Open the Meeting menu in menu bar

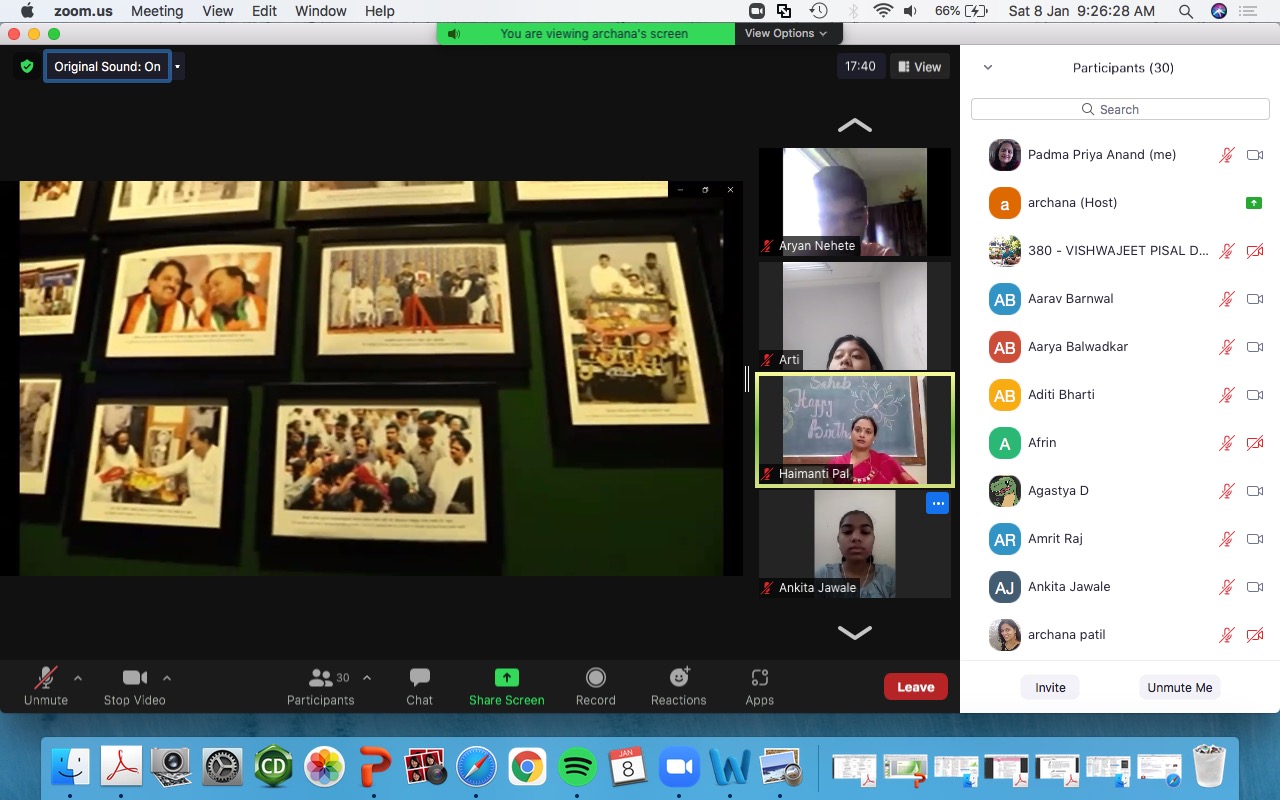click(x=157, y=11)
